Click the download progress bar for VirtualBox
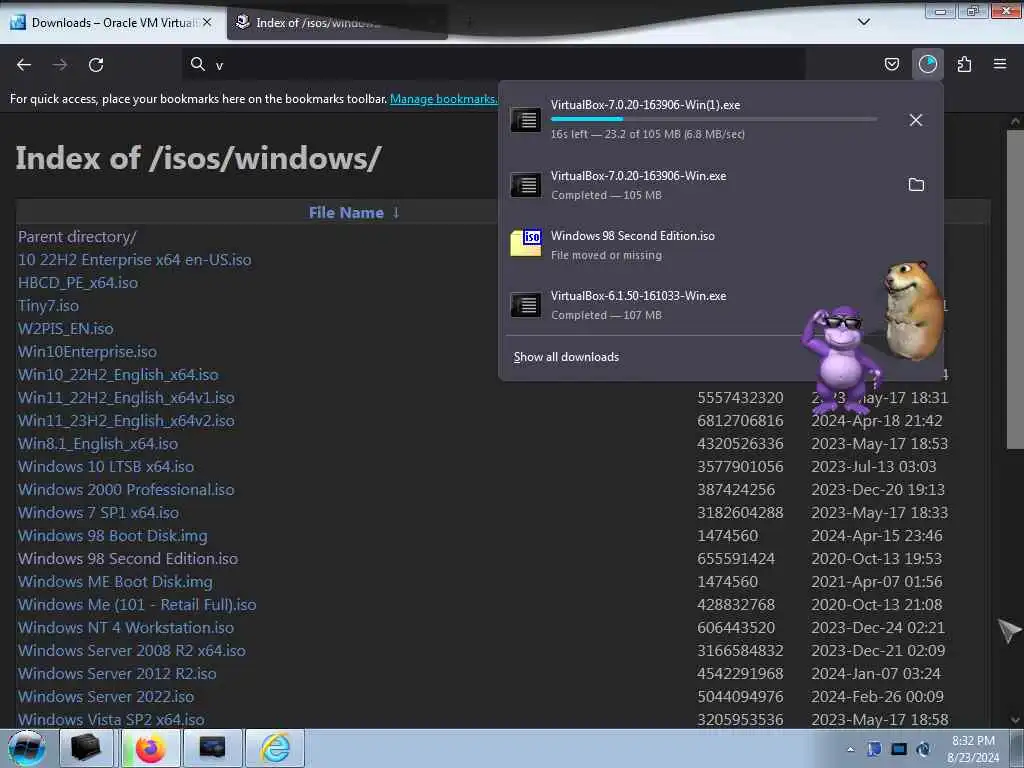This screenshot has height=768, width=1024. [x=714, y=119]
